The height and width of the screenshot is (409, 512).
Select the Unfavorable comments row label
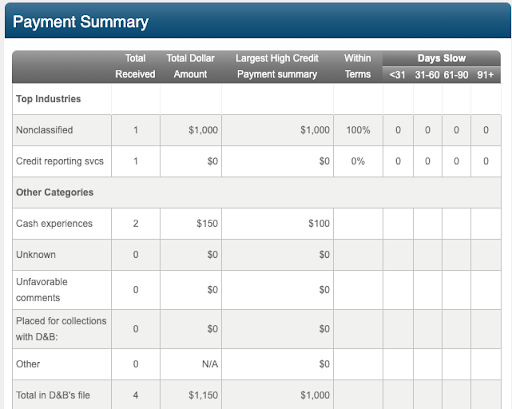(x=42, y=290)
